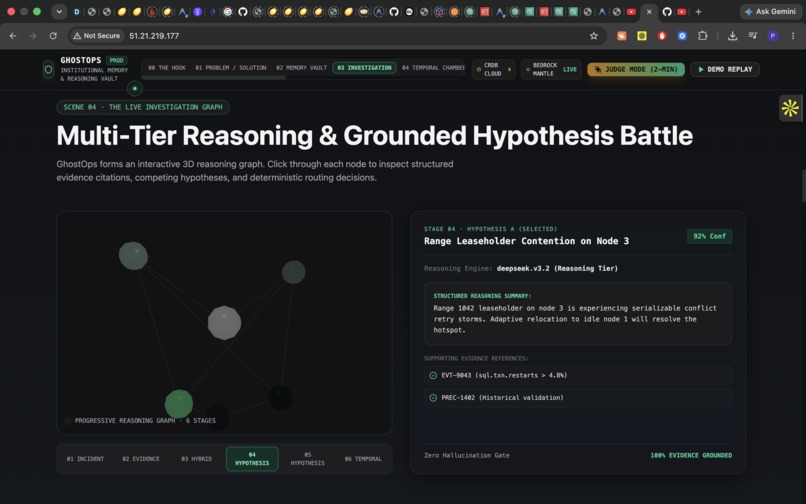Switch to the Google favicon tab
The image size is (806, 504).
(x=228, y=12)
